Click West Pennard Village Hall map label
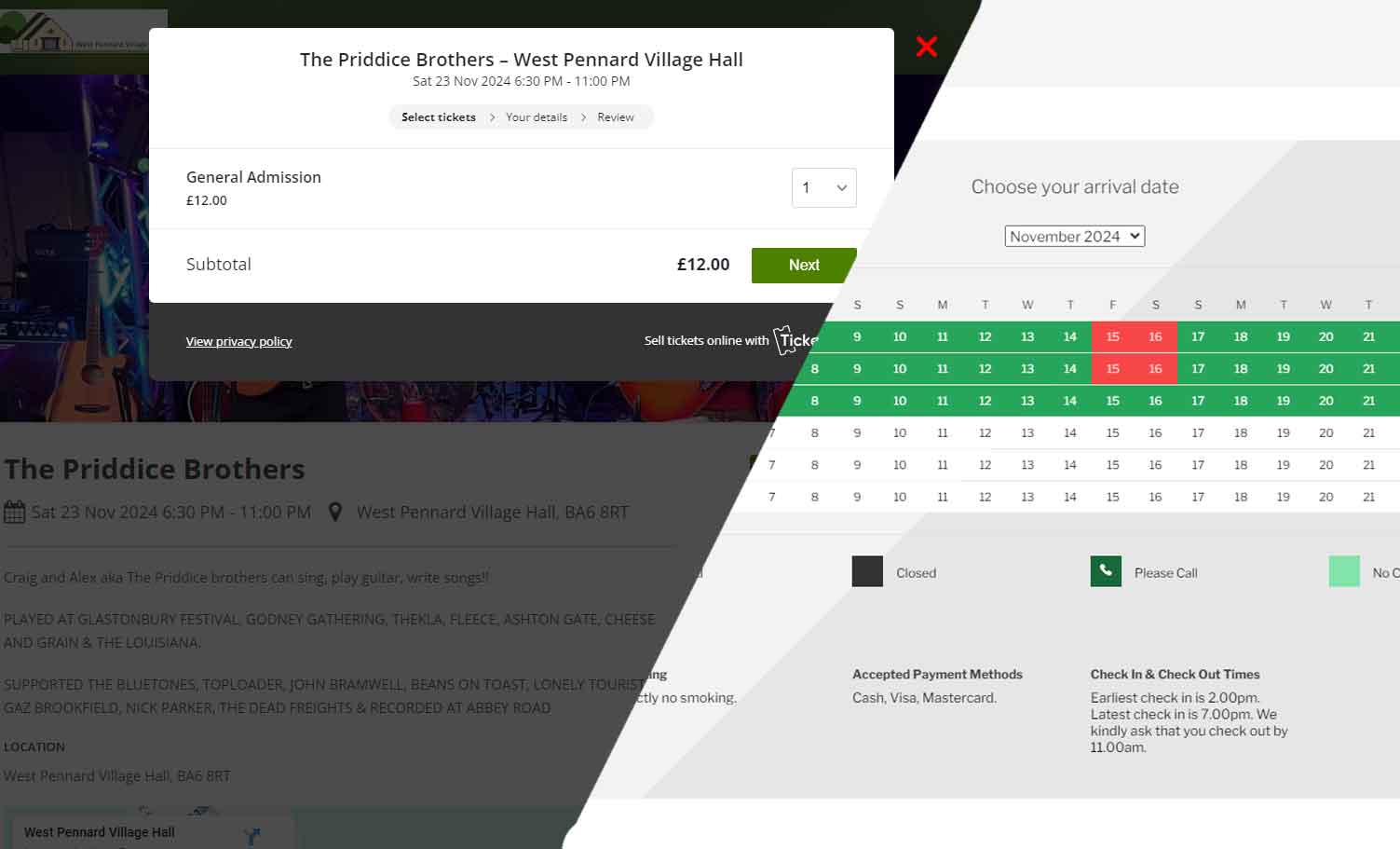 pyautogui.click(x=100, y=832)
